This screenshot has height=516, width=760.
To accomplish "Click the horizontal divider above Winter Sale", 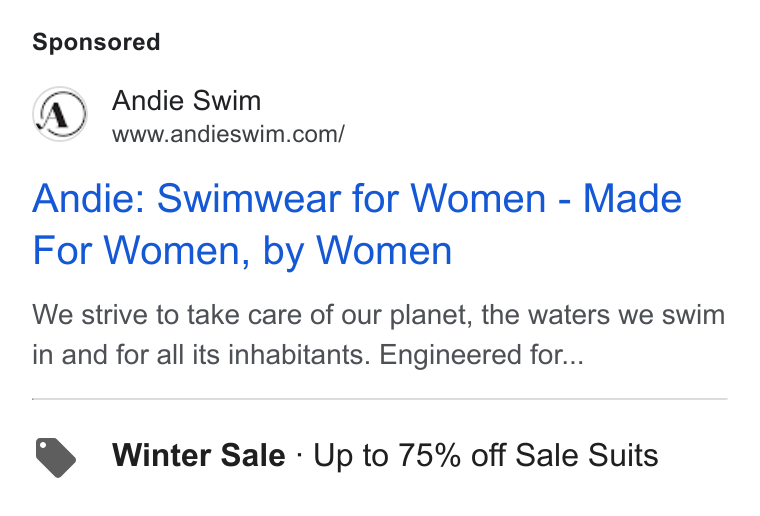I will 380,399.
